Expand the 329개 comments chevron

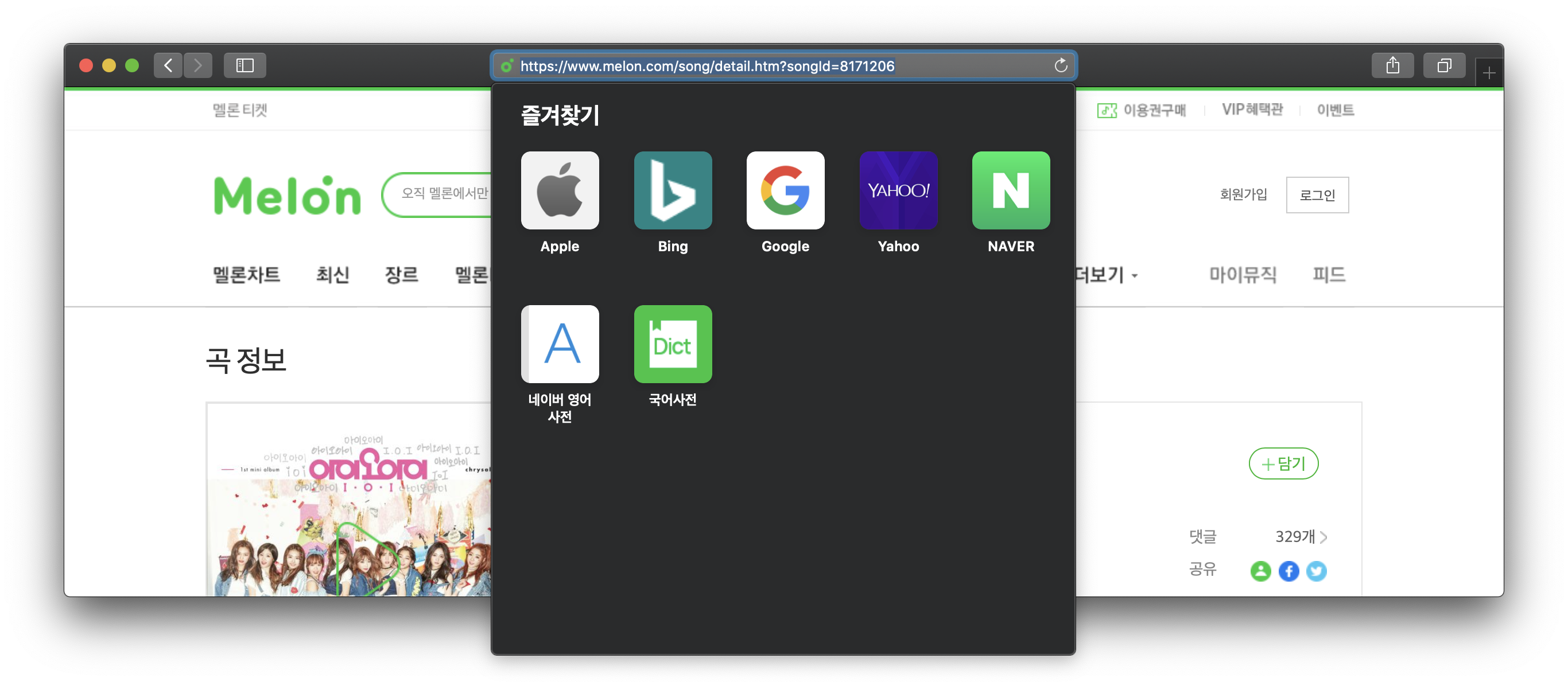(1324, 537)
